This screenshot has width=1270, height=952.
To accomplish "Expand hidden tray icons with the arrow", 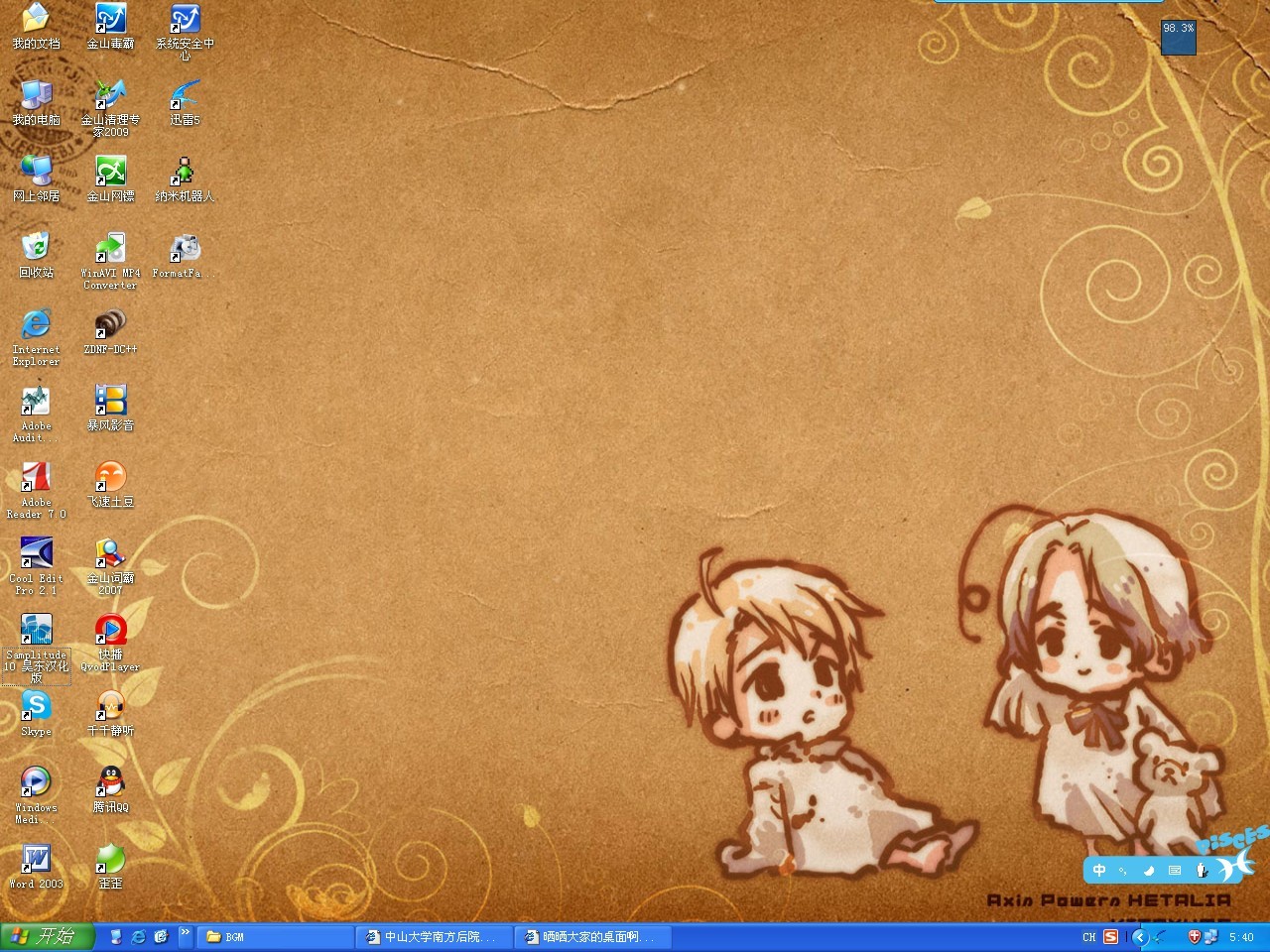I will (1139, 937).
